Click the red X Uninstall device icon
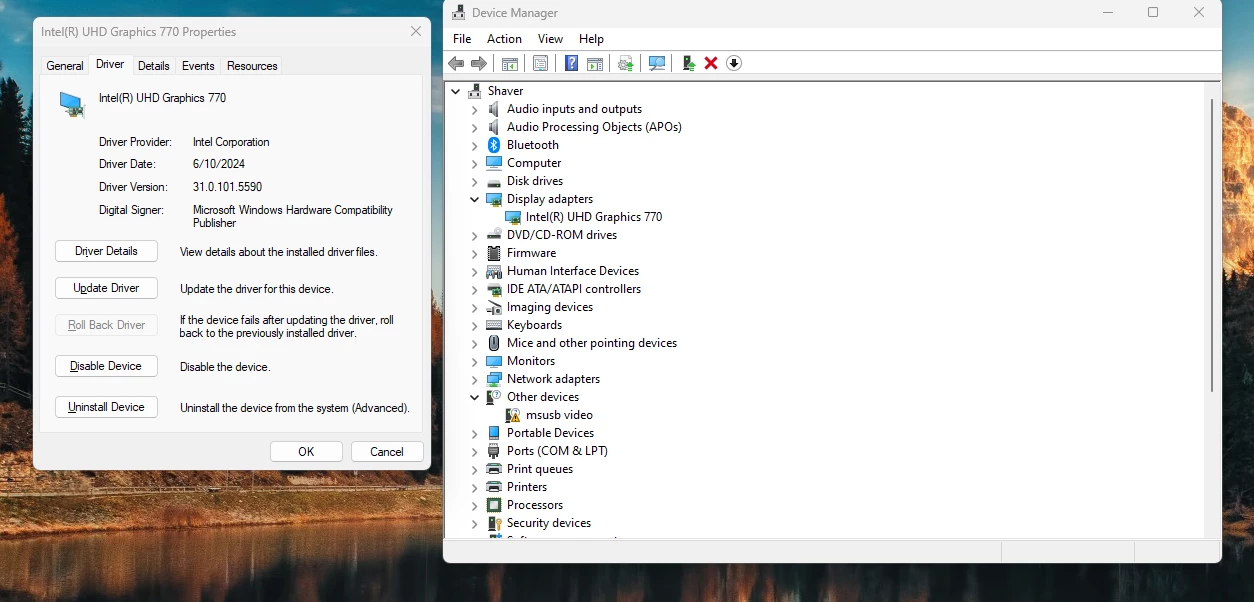 [711, 63]
